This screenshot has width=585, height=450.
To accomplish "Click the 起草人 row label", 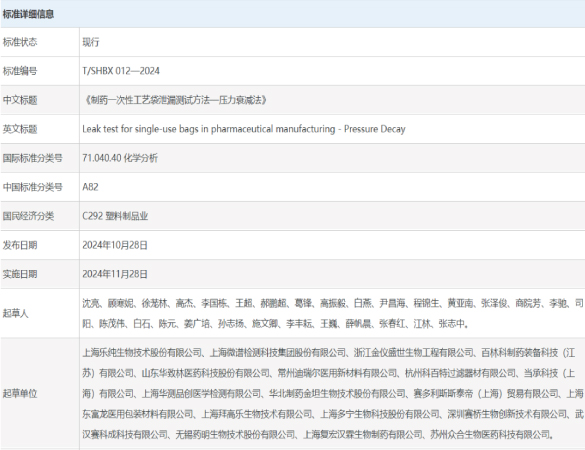I will [16, 313].
